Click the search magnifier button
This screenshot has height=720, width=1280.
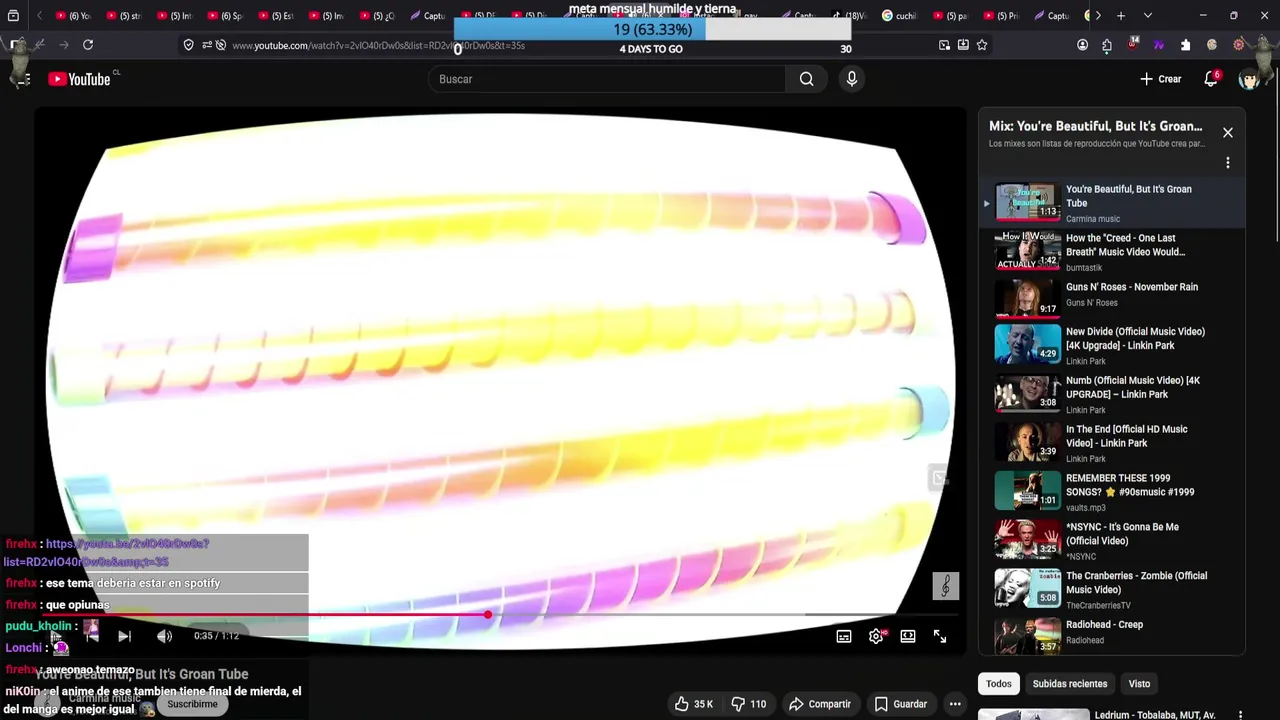[x=806, y=79]
